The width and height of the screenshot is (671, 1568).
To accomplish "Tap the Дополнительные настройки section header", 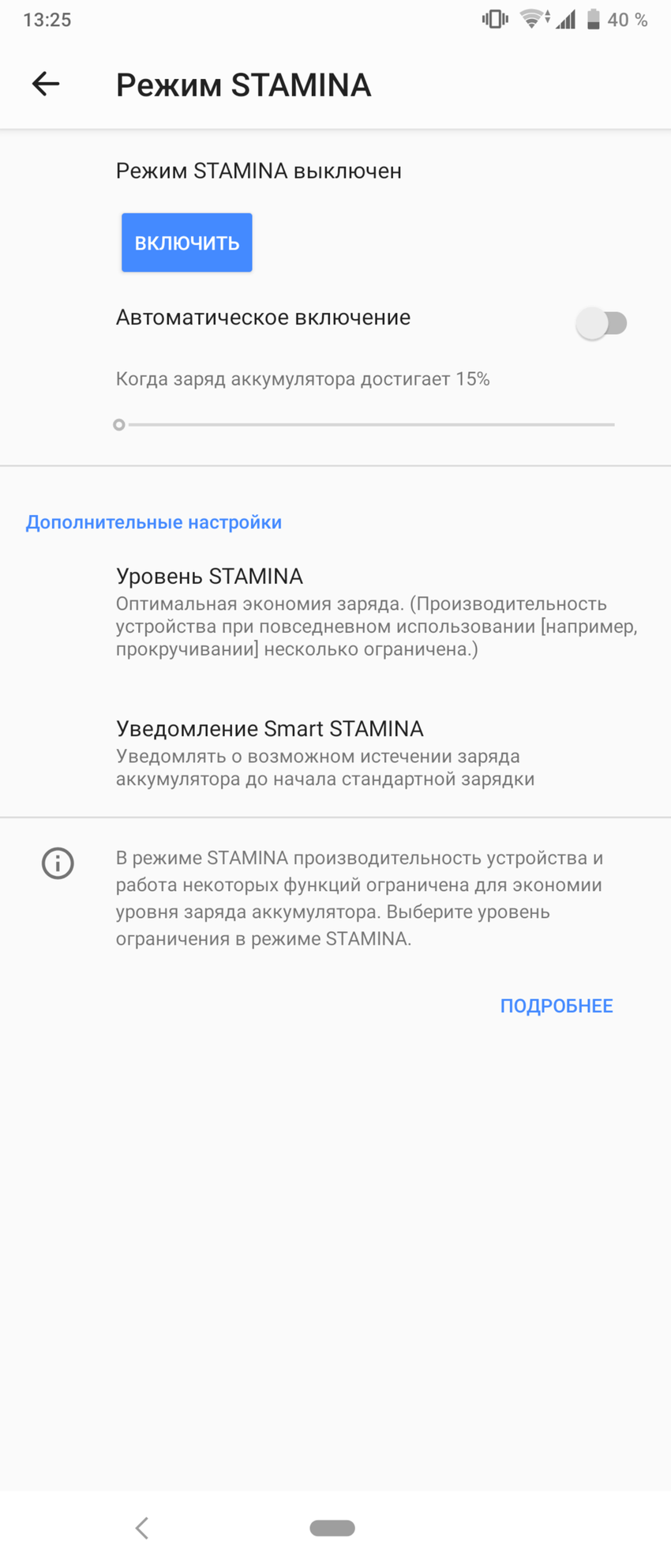I will (x=154, y=522).
